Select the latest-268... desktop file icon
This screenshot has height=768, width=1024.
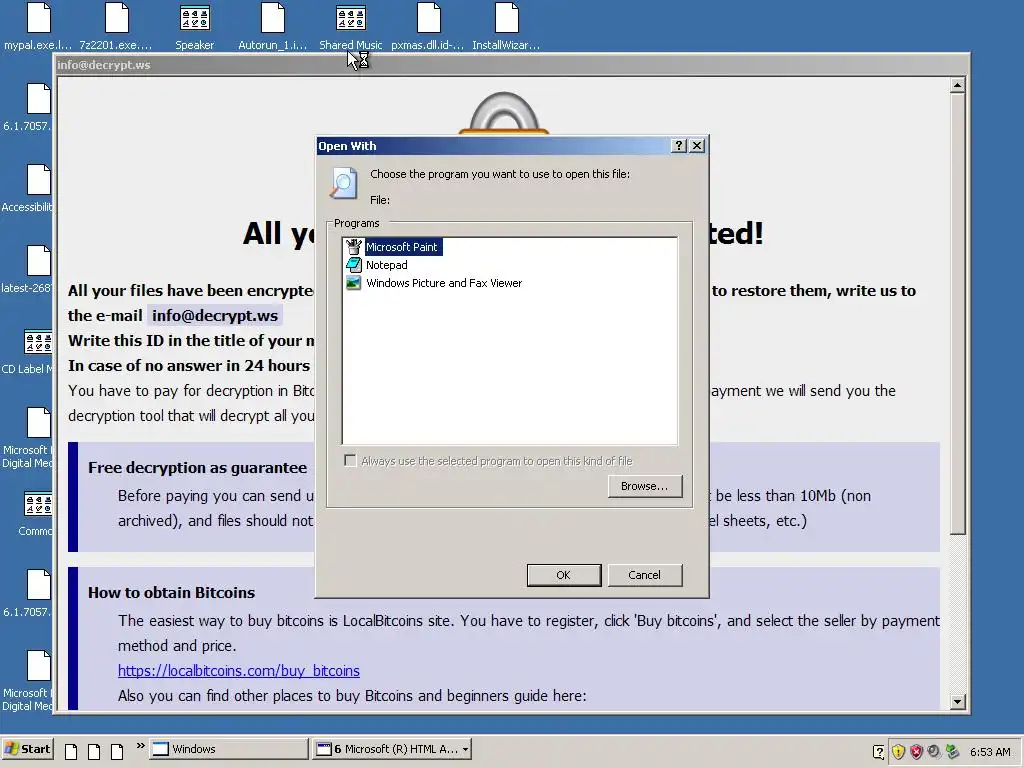pyautogui.click(x=27, y=270)
